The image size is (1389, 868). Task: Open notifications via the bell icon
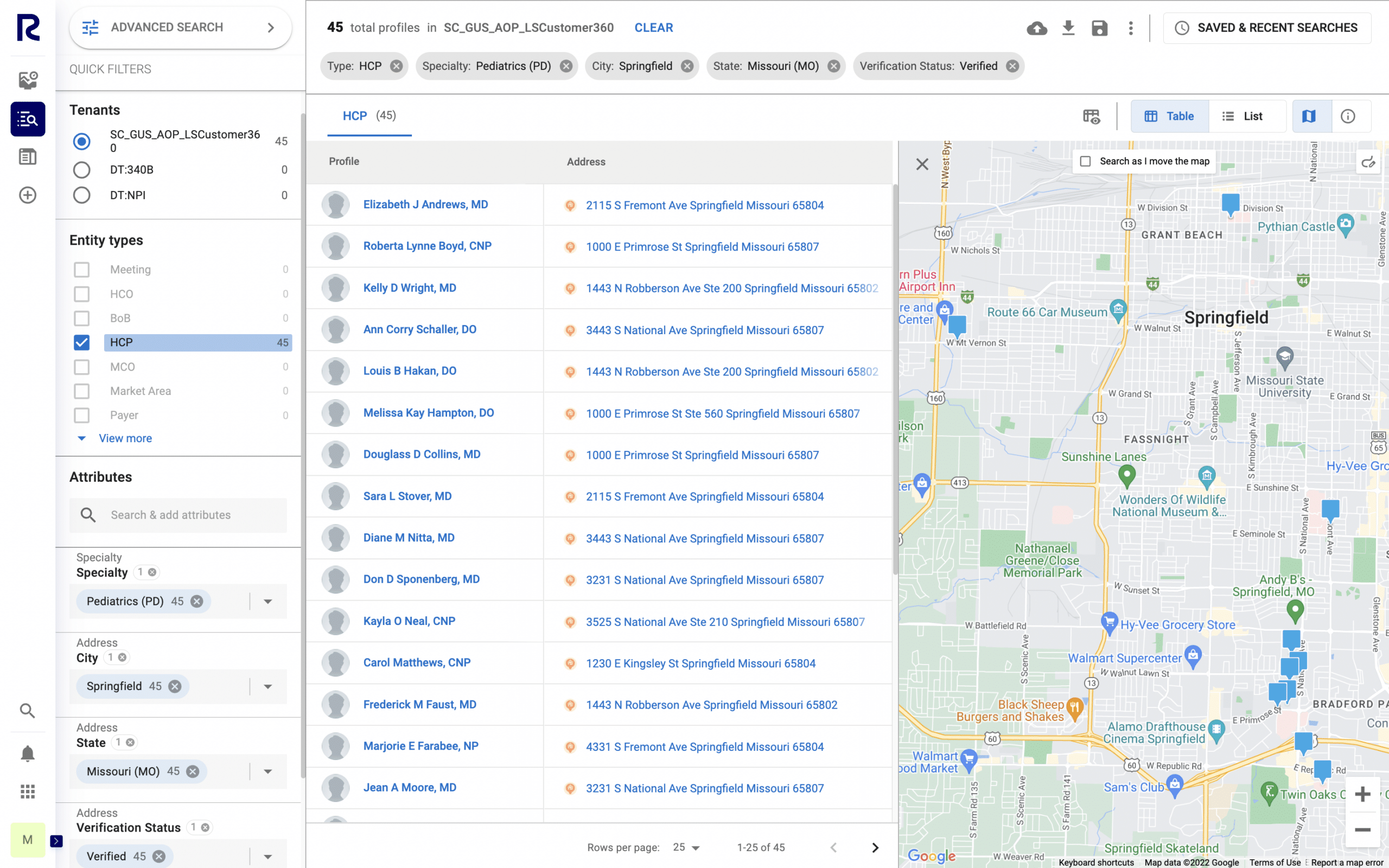[27, 753]
